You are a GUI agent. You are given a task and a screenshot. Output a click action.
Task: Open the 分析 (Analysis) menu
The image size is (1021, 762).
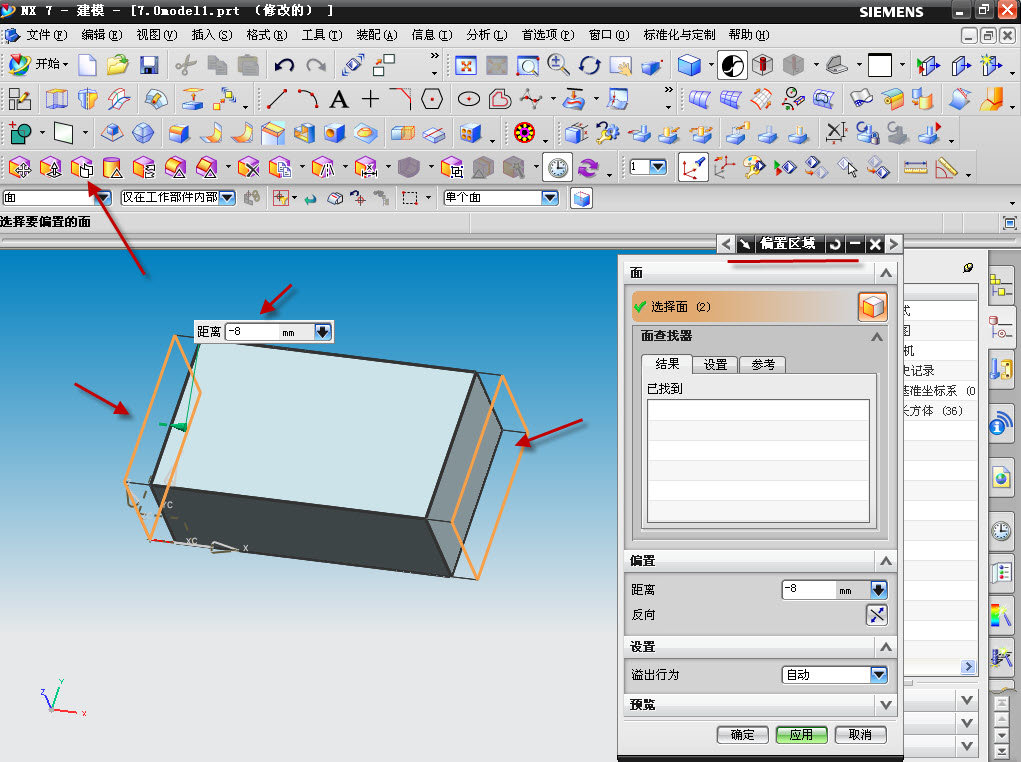point(486,35)
